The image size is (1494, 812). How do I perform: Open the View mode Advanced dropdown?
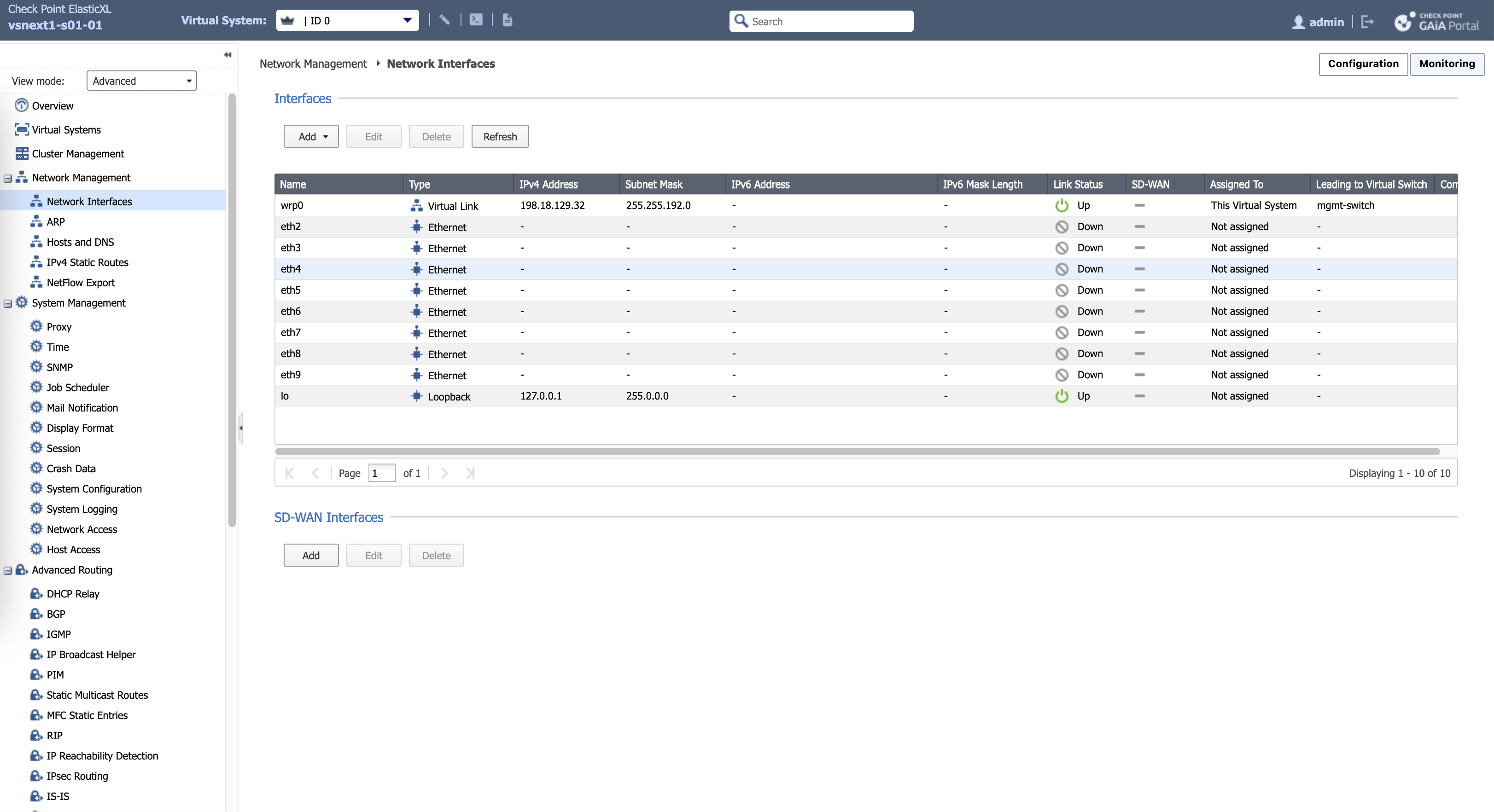pyautogui.click(x=141, y=81)
